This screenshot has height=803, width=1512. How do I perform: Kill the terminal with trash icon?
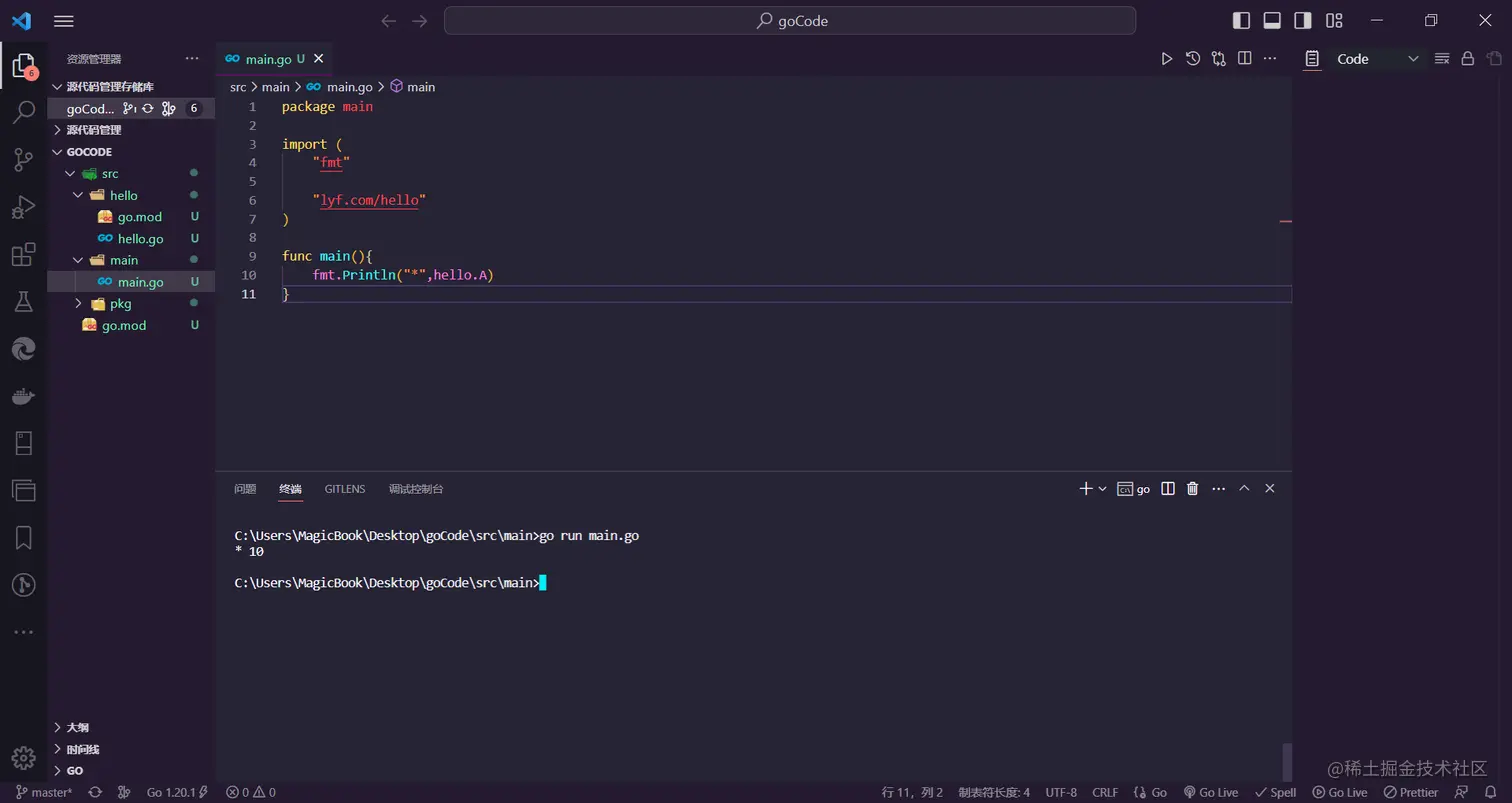[1192, 489]
